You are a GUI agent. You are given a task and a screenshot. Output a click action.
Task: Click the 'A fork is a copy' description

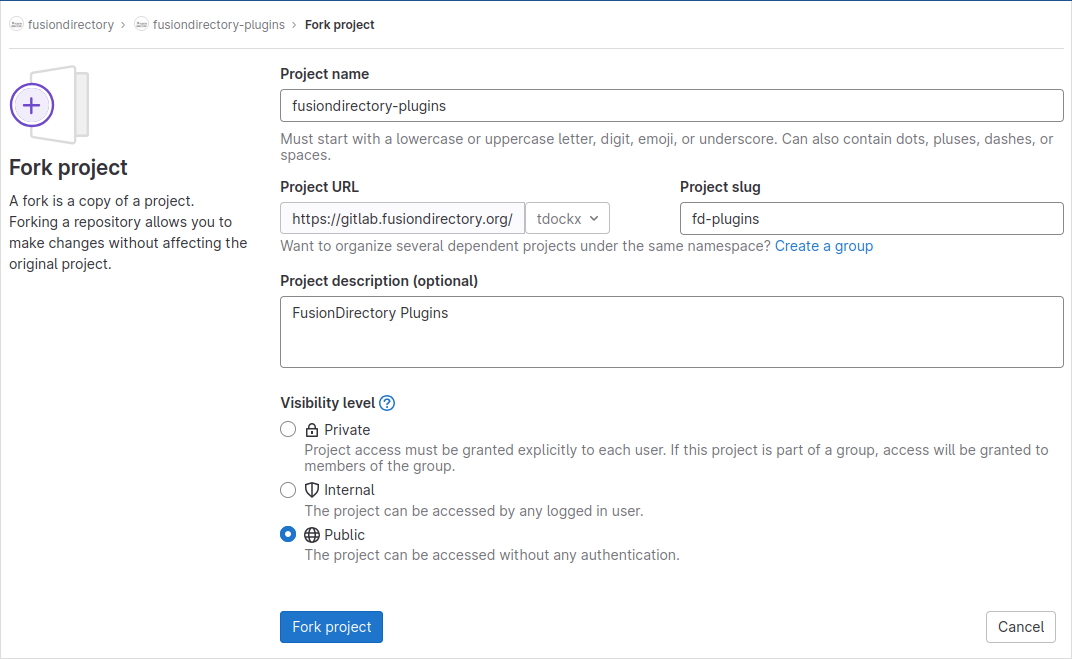tap(128, 232)
